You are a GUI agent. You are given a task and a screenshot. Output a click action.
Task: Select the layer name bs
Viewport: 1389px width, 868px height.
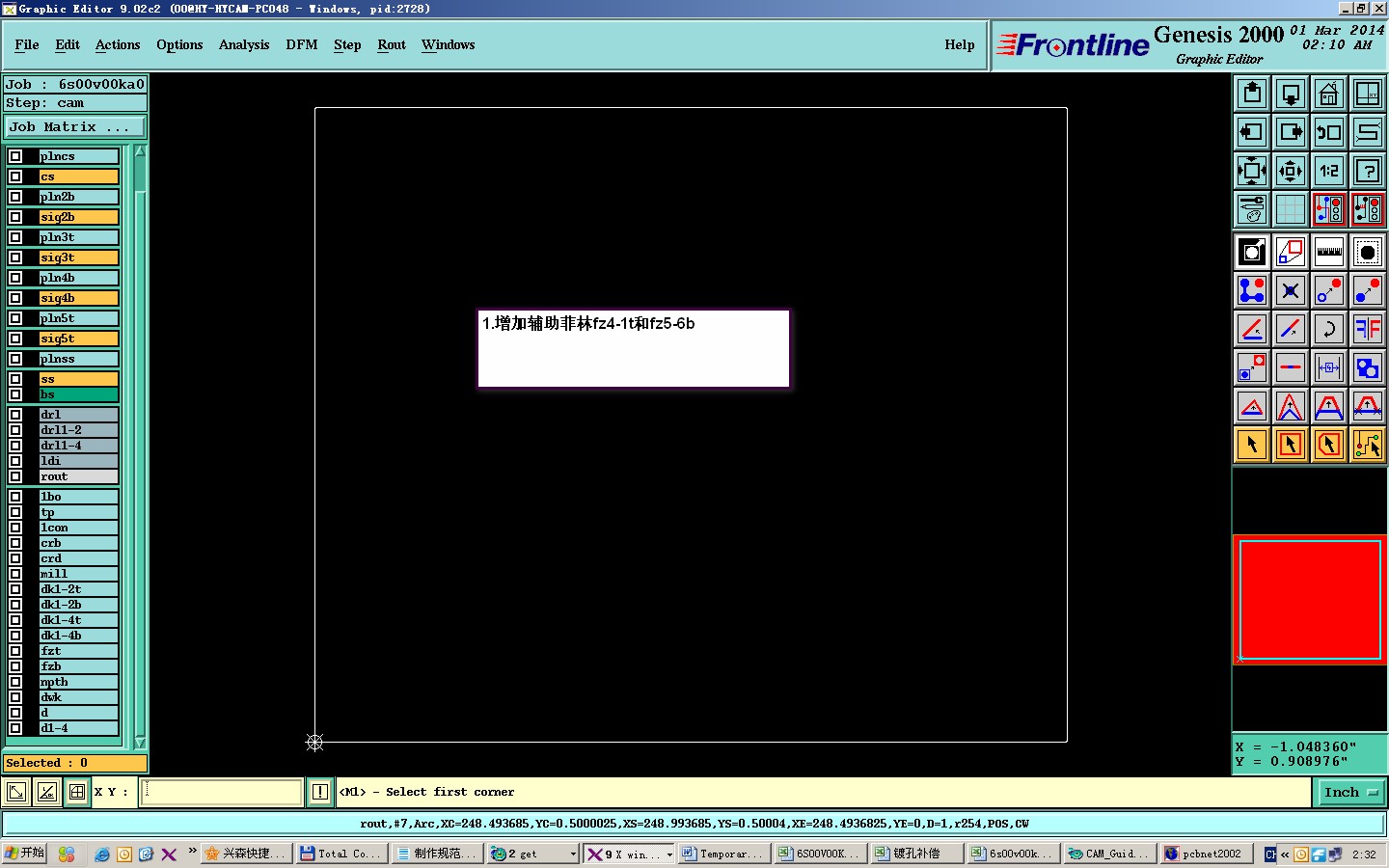coord(78,394)
